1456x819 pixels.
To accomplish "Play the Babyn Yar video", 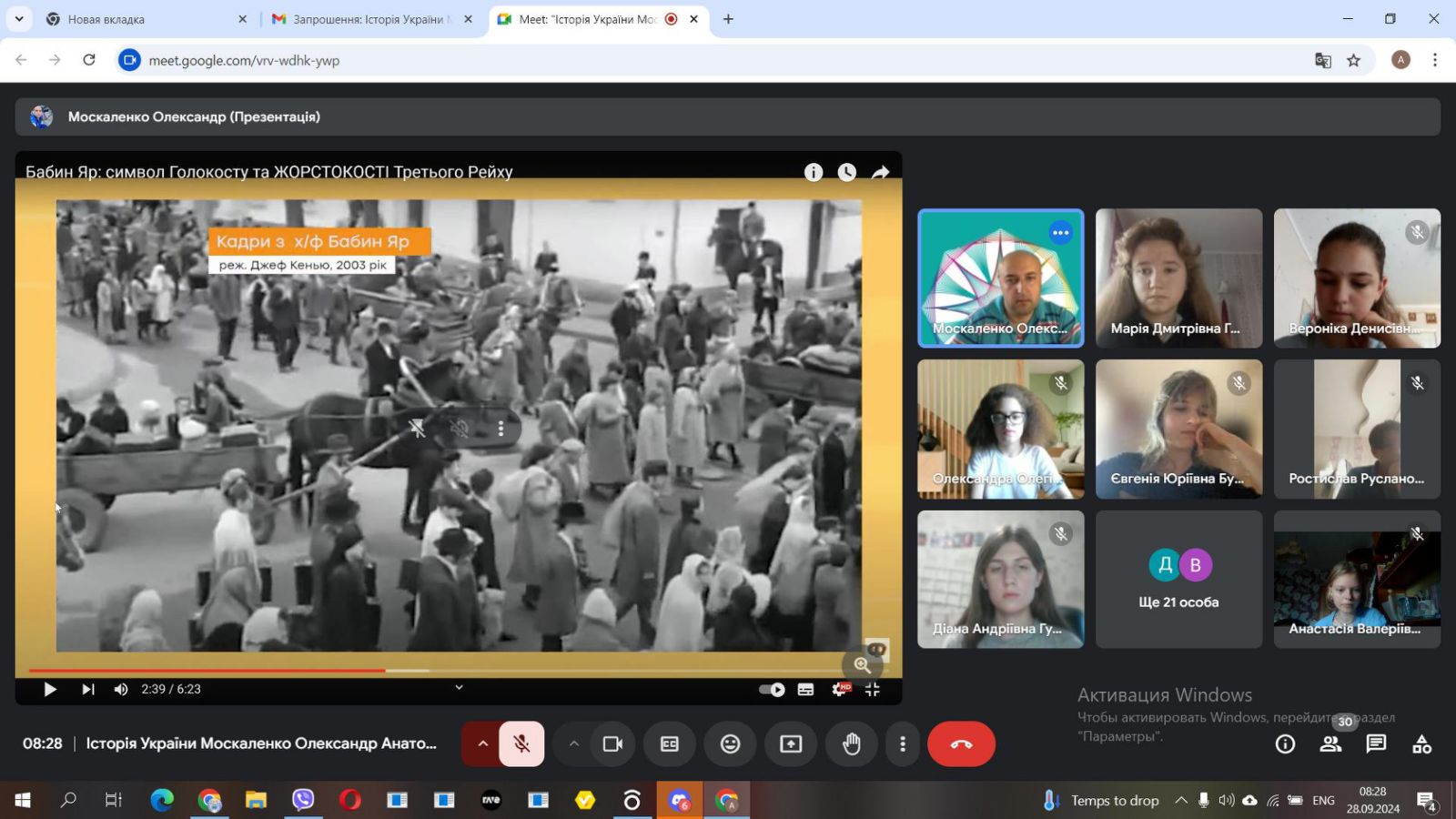I will point(50,690).
